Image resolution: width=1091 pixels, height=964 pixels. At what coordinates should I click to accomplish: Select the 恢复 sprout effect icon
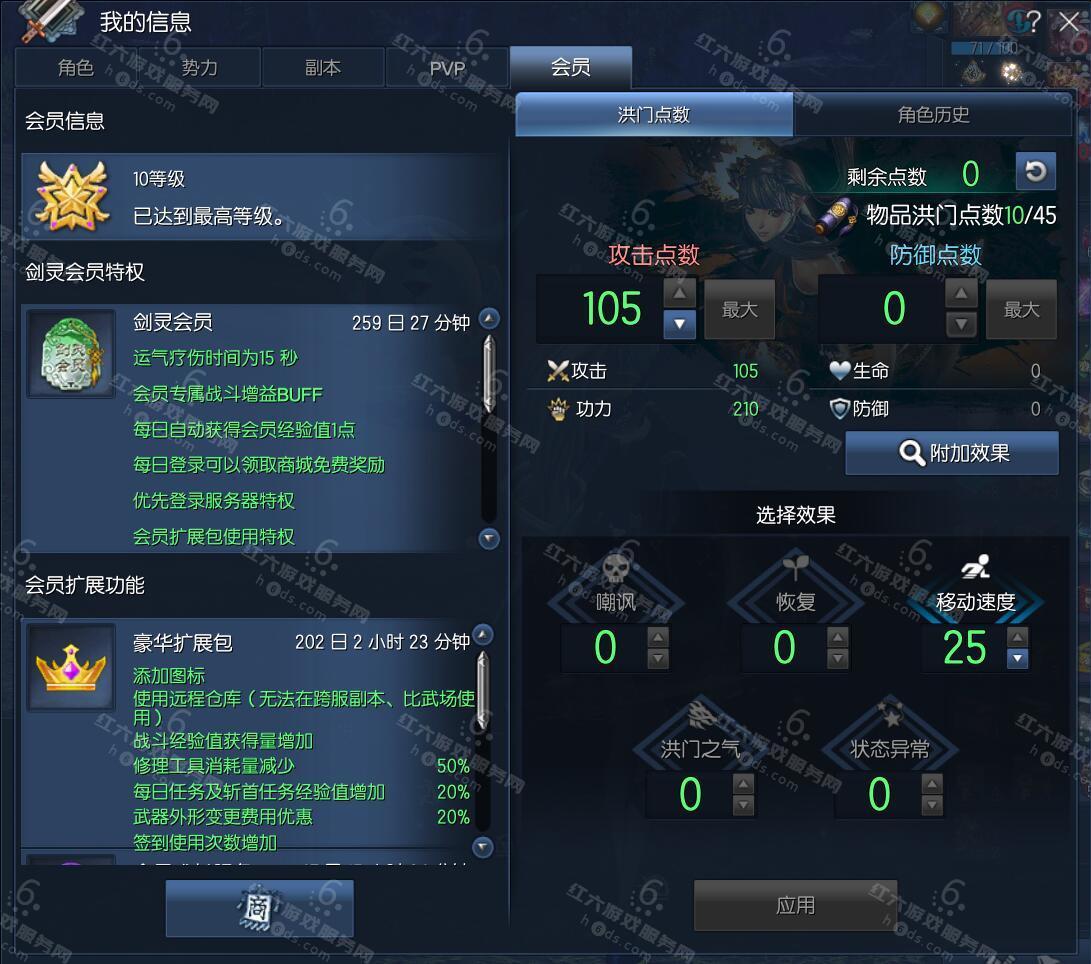click(x=795, y=567)
